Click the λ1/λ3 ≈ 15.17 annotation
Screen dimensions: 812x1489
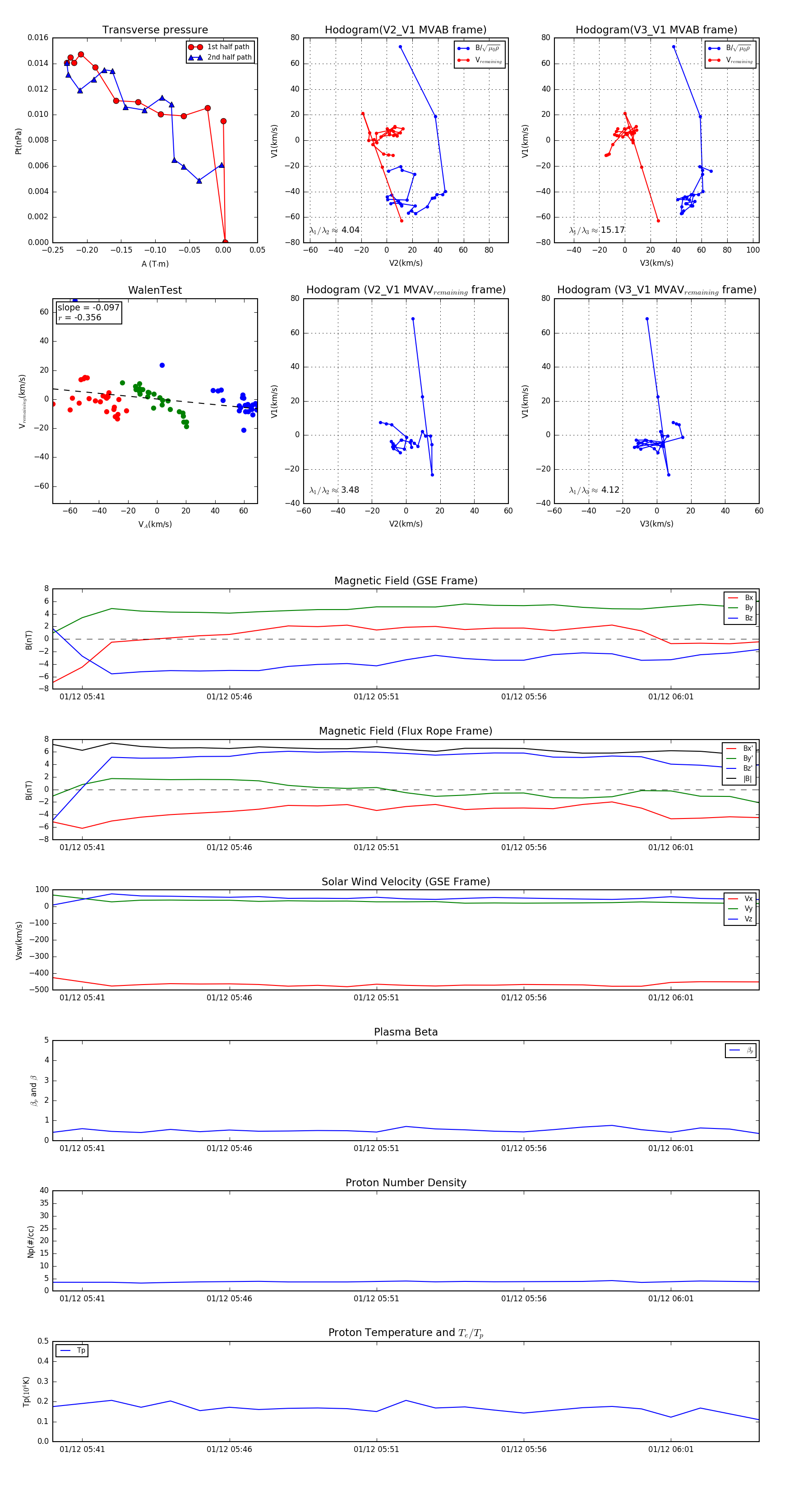coord(596,230)
